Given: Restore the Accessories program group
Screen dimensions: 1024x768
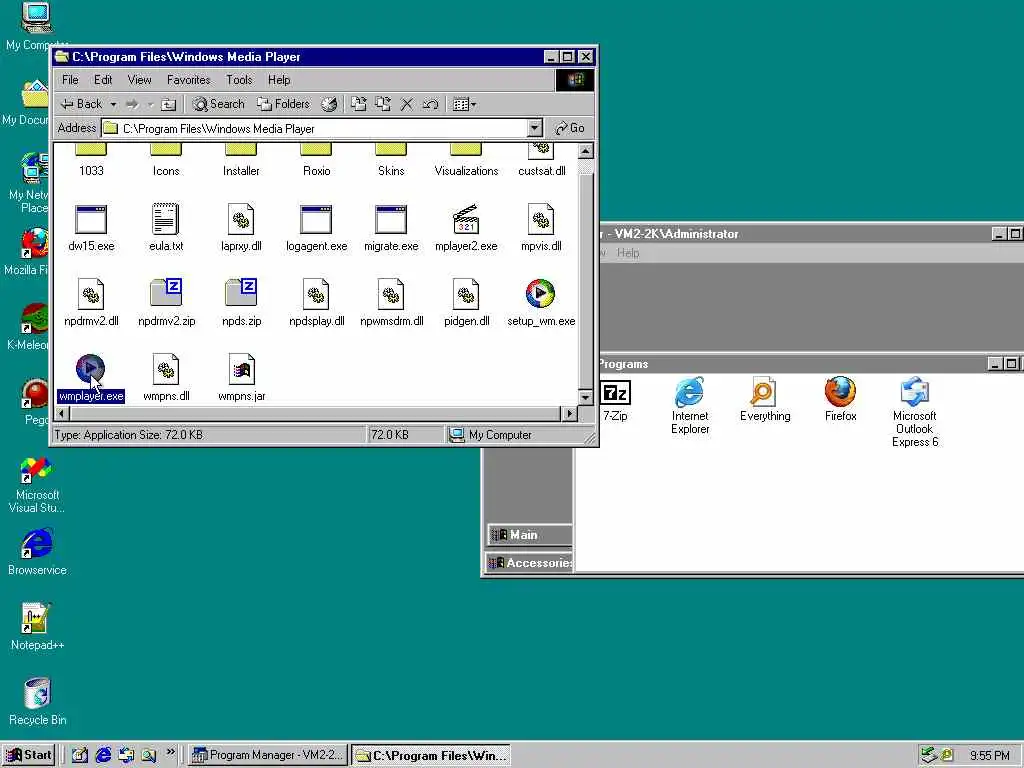Looking at the screenshot, I should pos(530,562).
